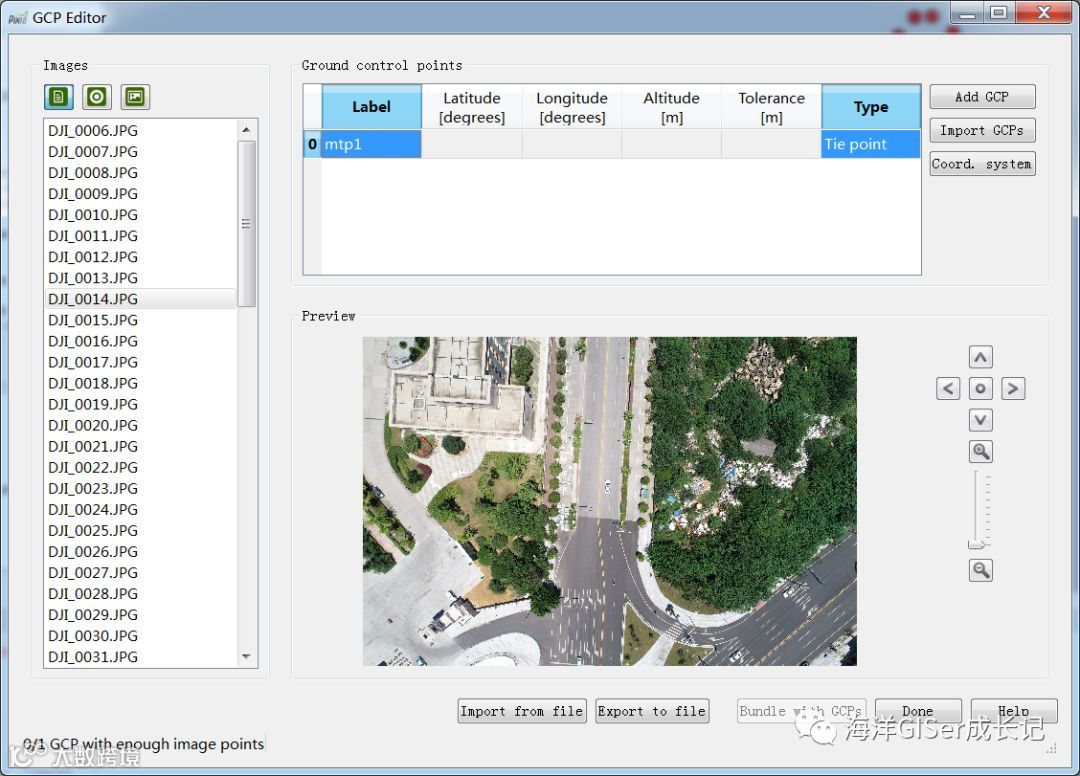Click the images list scrollbar thumb
The width and height of the screenshot is (1080, 776).
(x=247, y=223)
